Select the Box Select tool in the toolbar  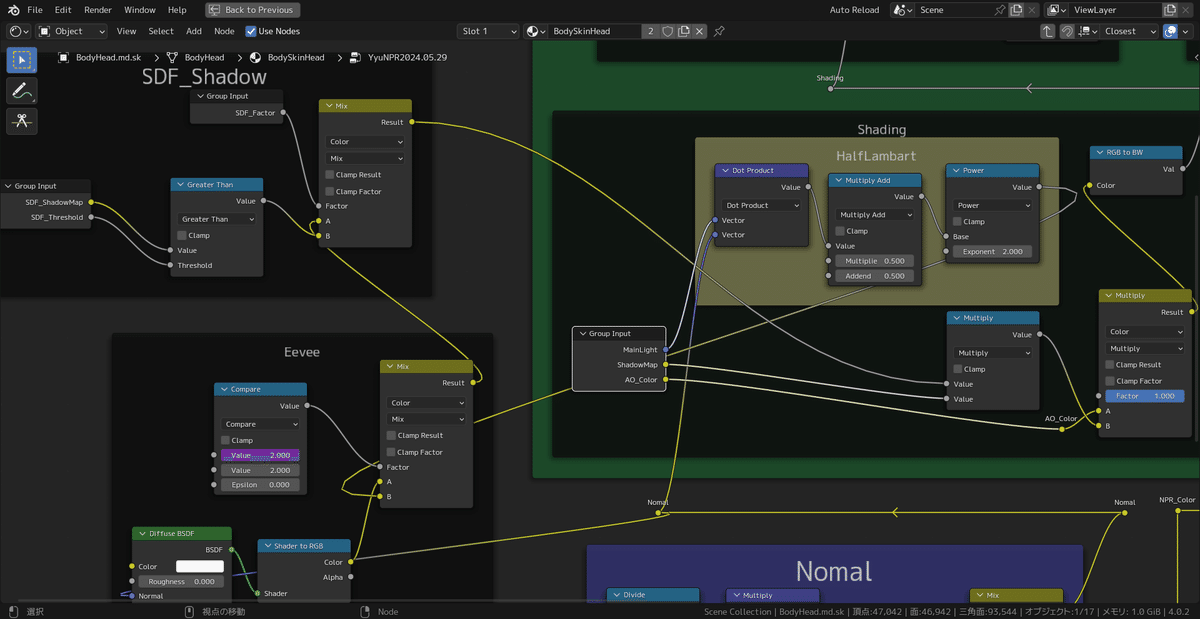tap(21, 60)
